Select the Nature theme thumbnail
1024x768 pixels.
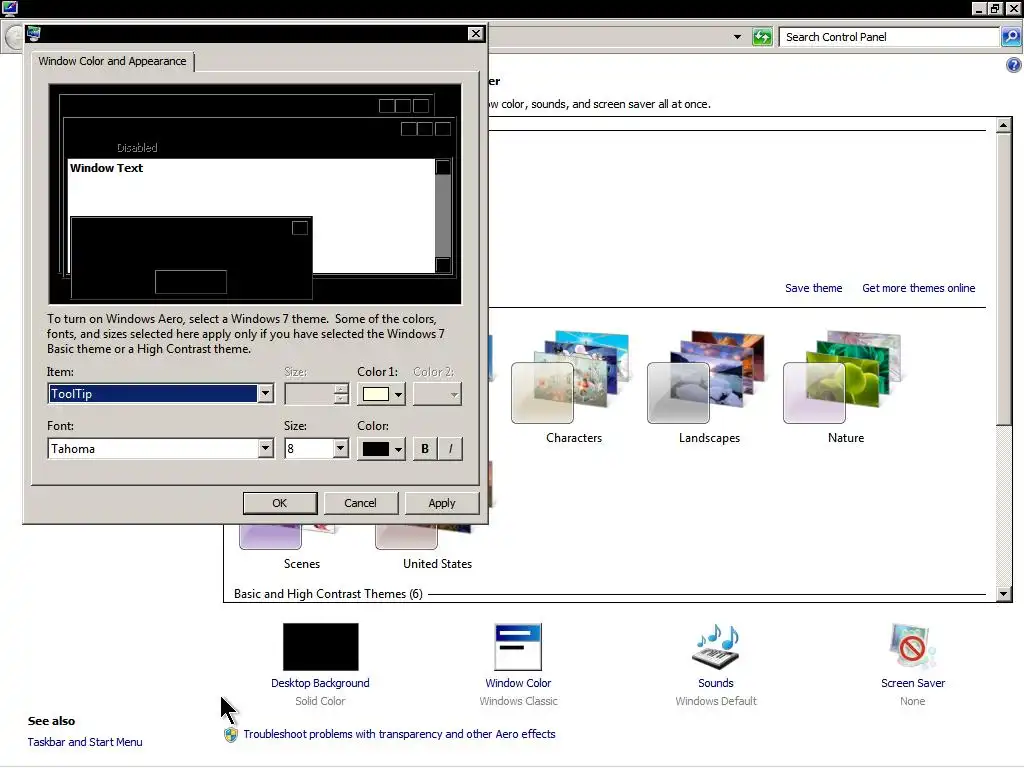(x=842, y=377)
